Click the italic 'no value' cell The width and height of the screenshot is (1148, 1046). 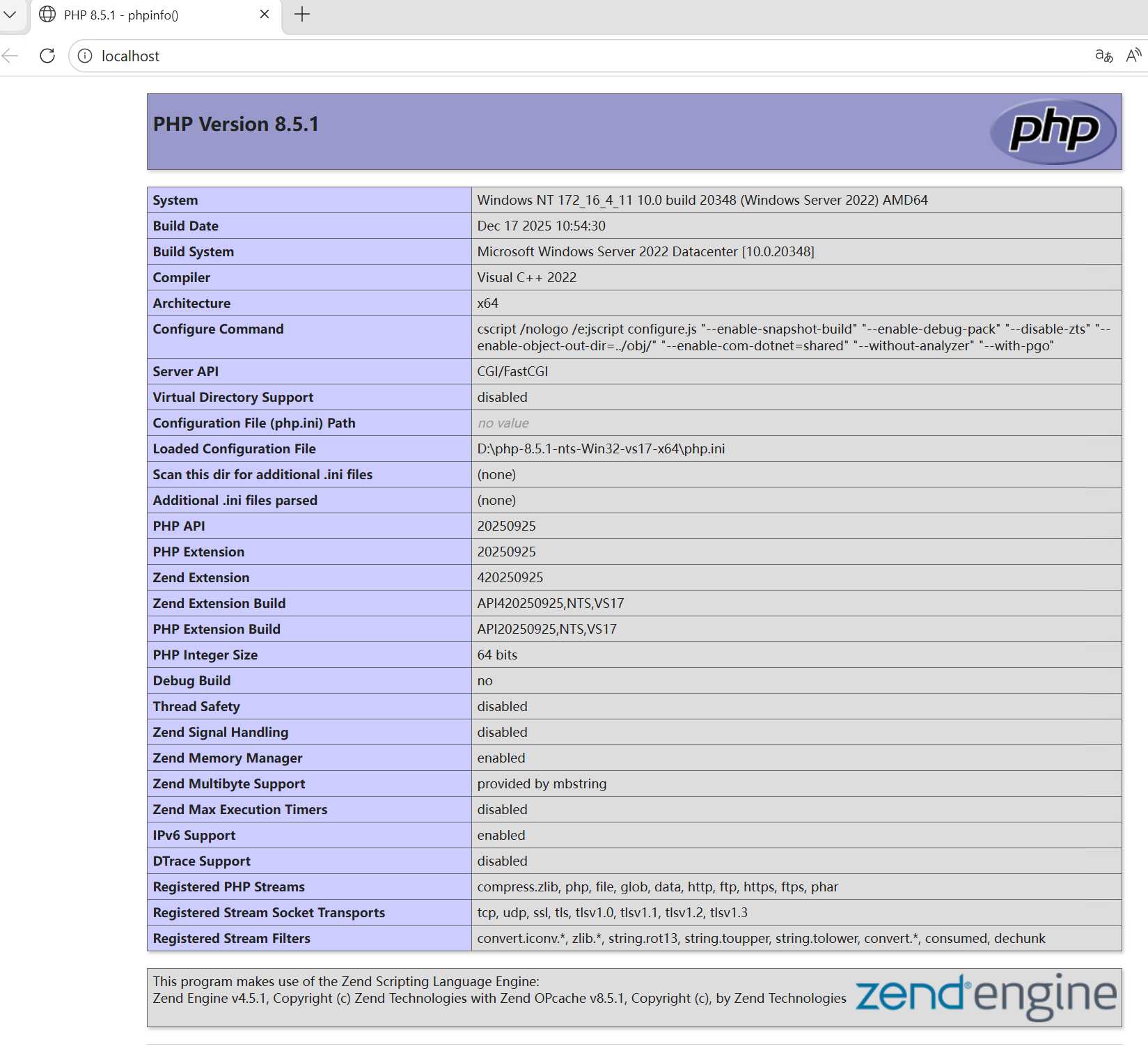tap(503, 423)
